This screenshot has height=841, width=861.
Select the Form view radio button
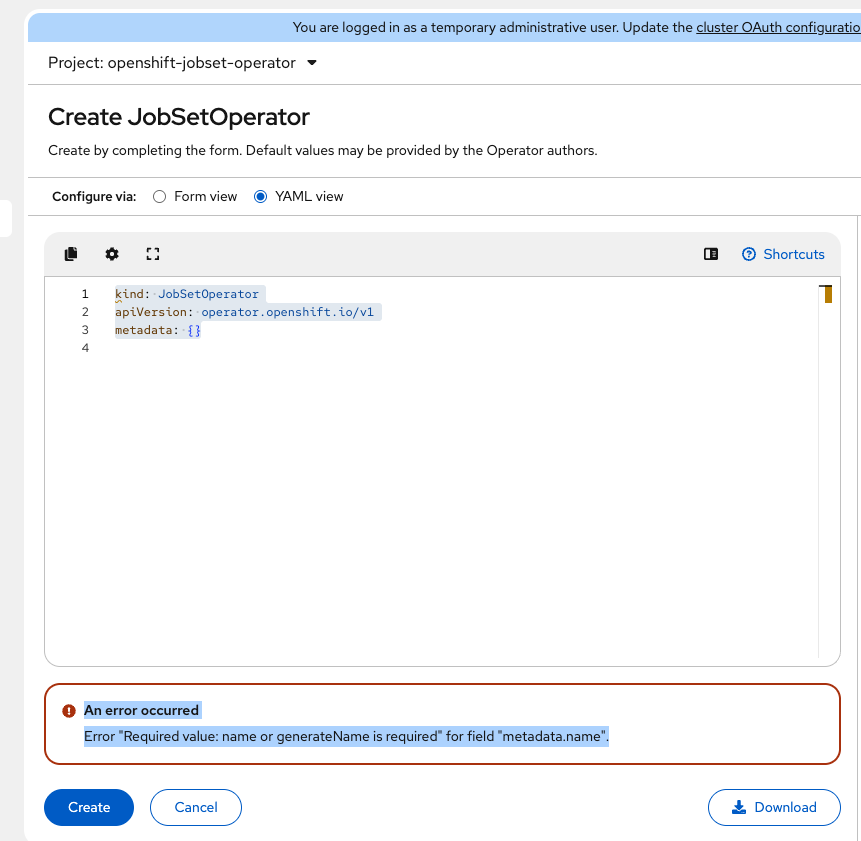coord(159,197)
